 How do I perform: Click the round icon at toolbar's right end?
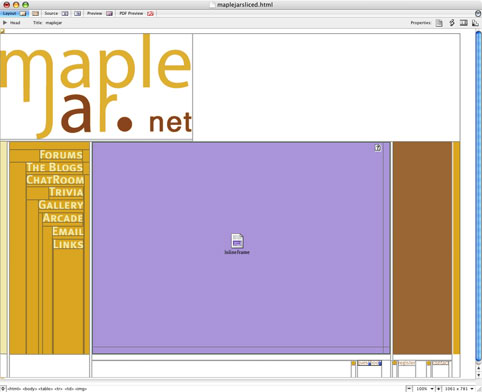click(478, 13)
